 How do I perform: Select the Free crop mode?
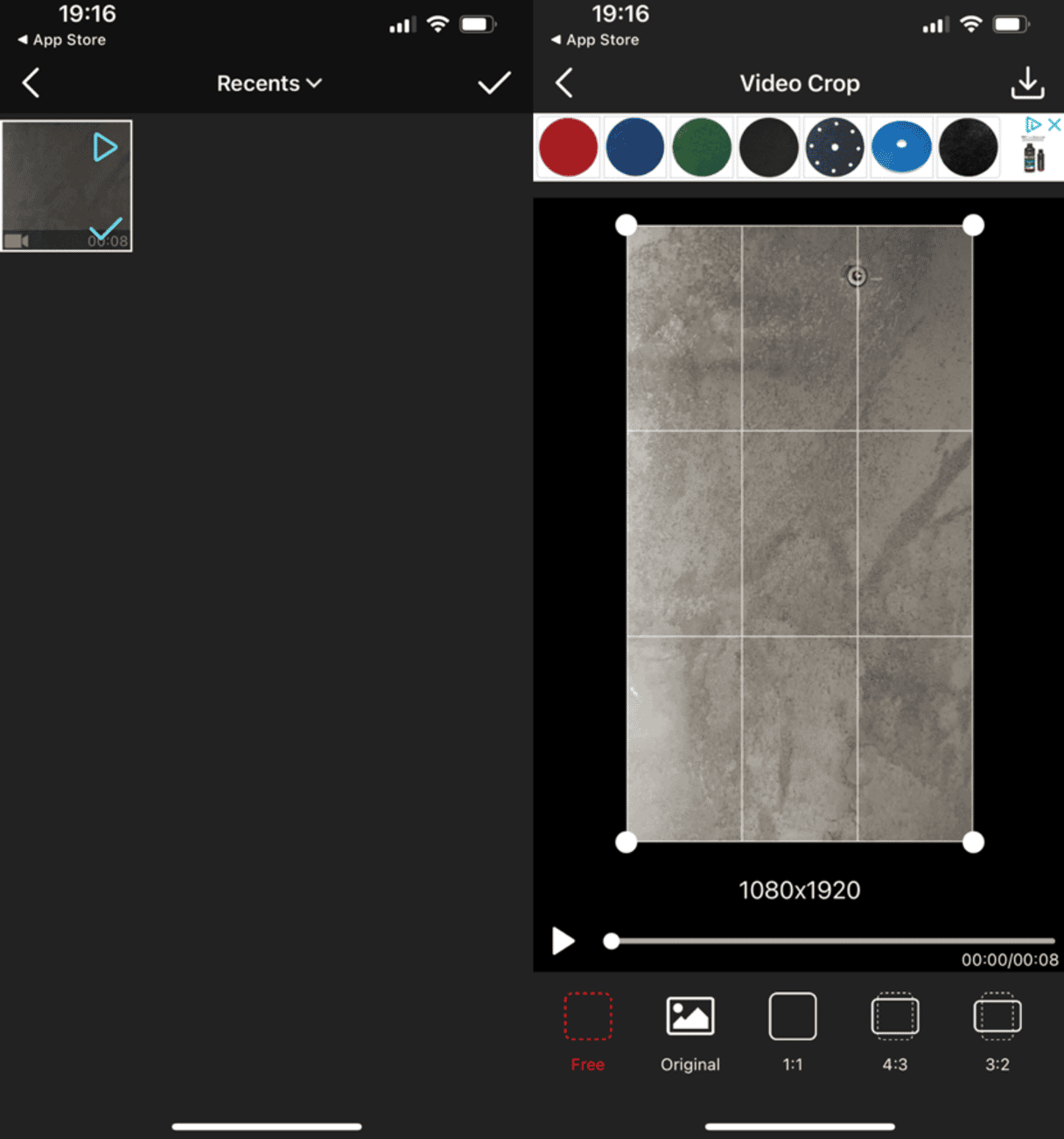[x=587, y=1017]
